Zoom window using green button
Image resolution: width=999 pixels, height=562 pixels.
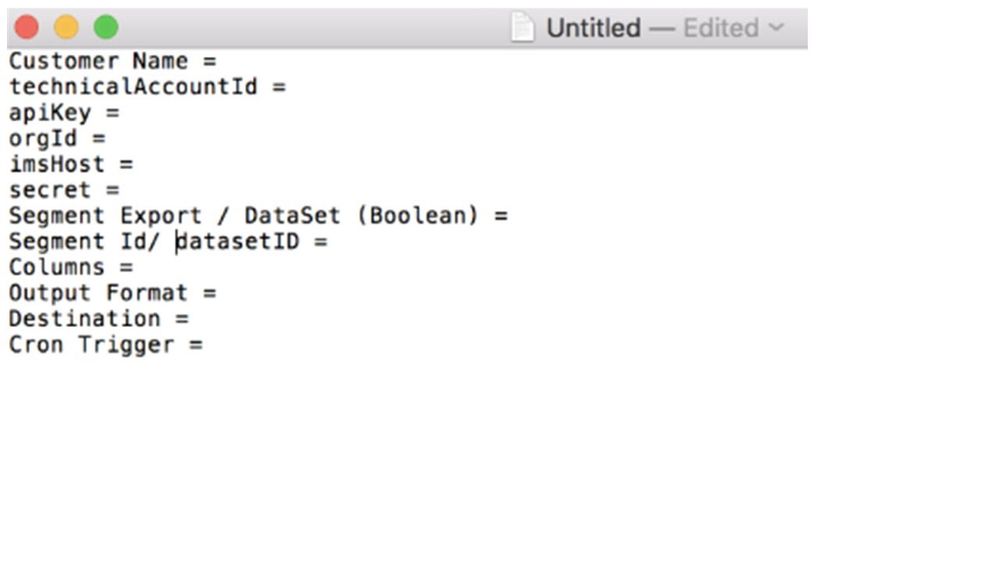click(x=106, y=27)
